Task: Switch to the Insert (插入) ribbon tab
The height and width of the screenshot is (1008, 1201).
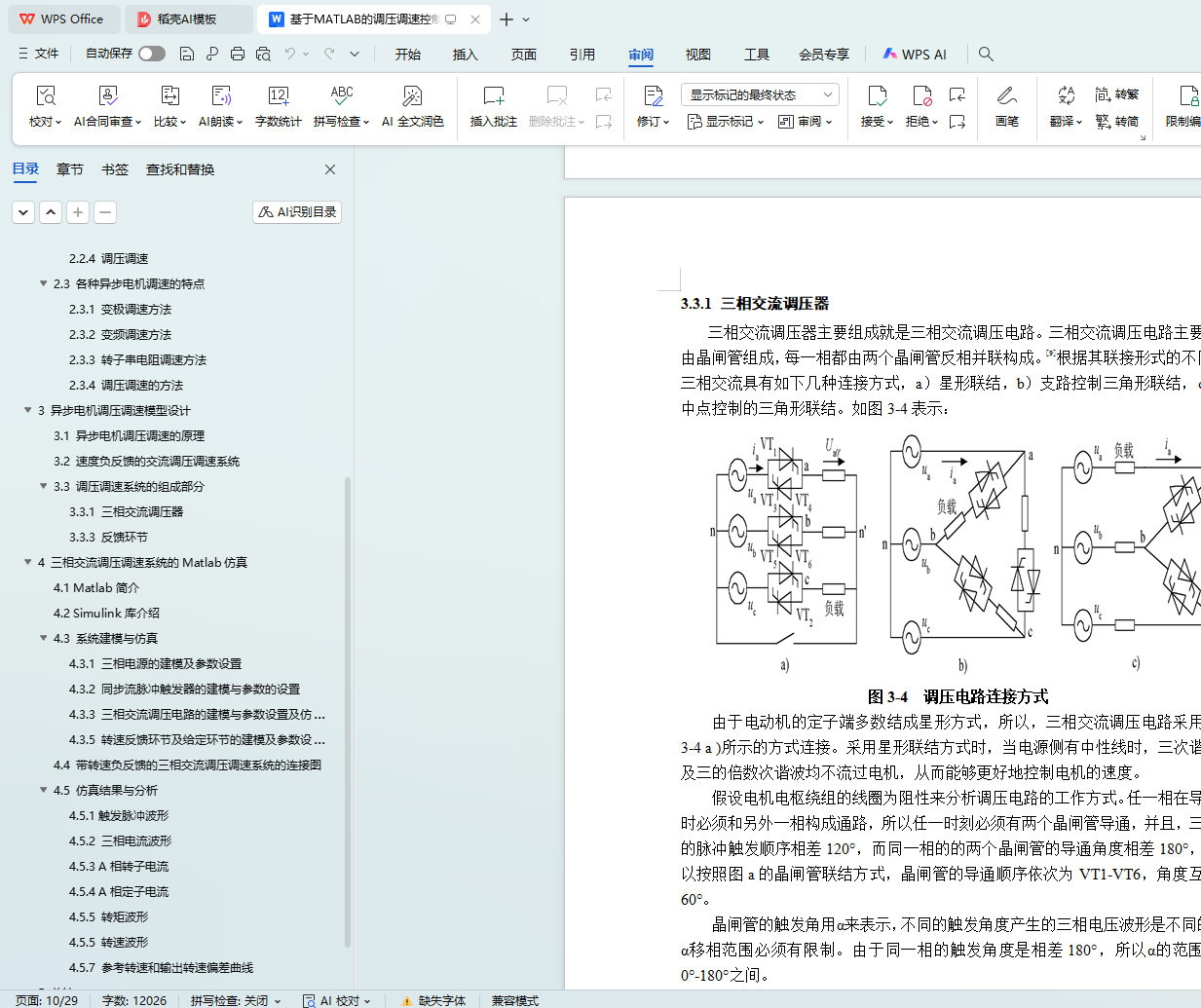Action: (x=465, y=55)
